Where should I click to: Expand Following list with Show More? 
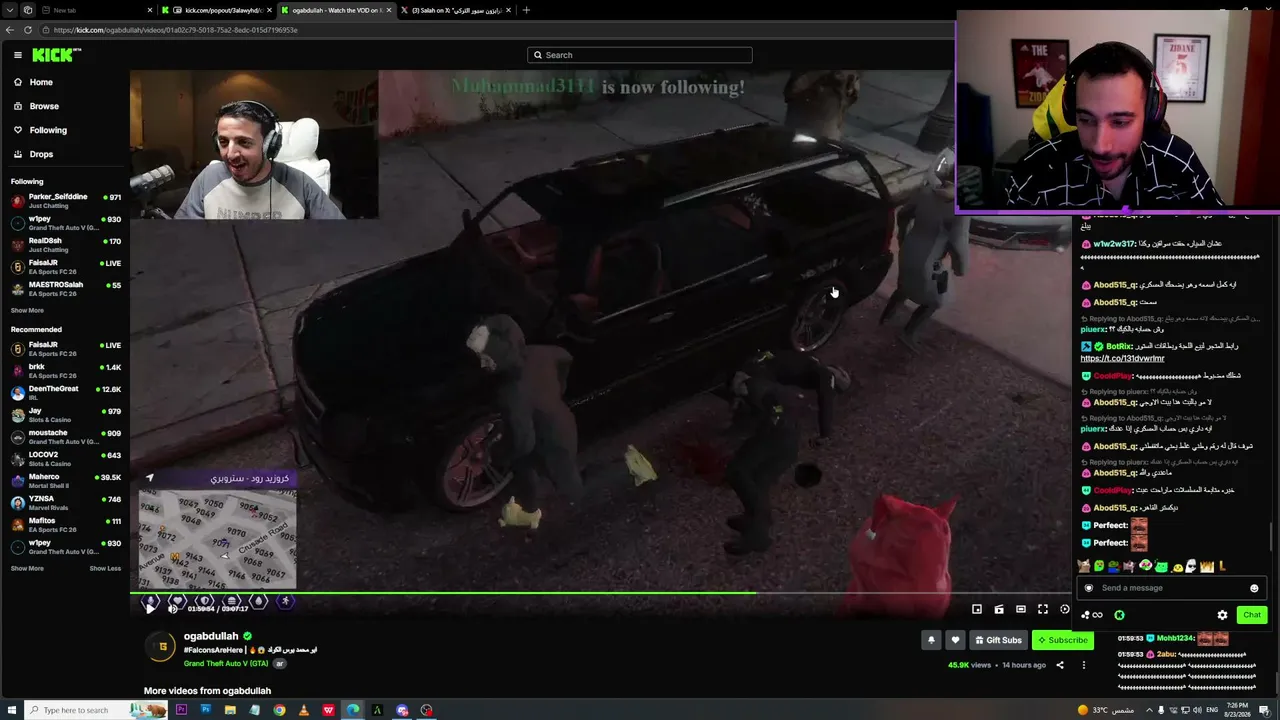[x=27, y=310]
